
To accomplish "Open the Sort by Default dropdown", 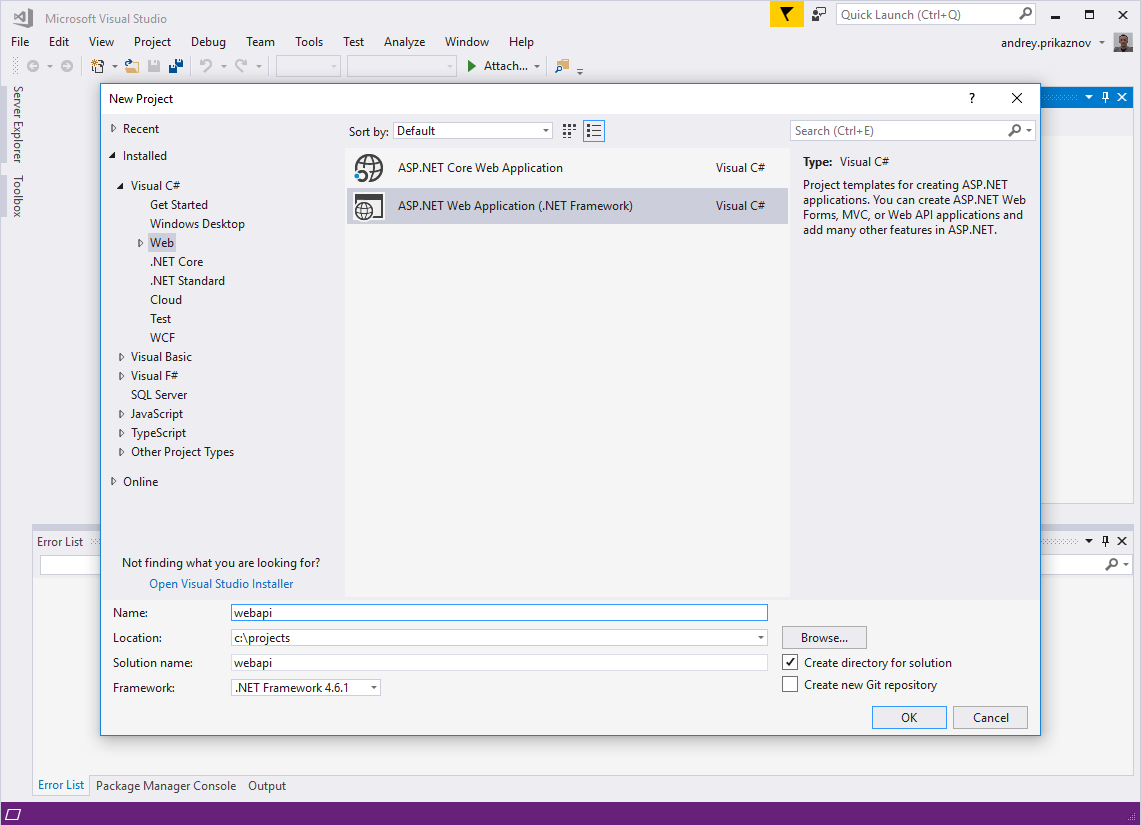I will pos(473,131).
